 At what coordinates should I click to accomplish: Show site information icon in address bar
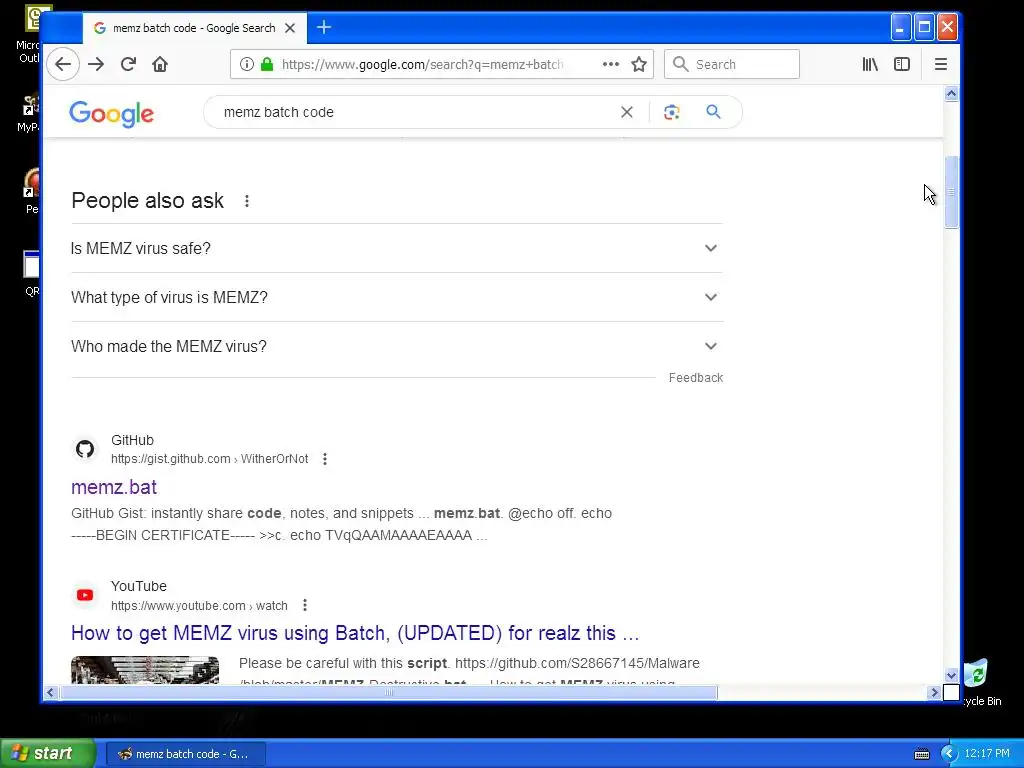point(246,64)
